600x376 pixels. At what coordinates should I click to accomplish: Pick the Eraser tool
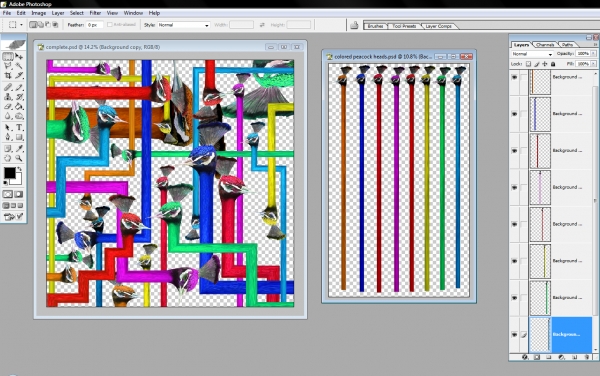[x=8, y=106]
